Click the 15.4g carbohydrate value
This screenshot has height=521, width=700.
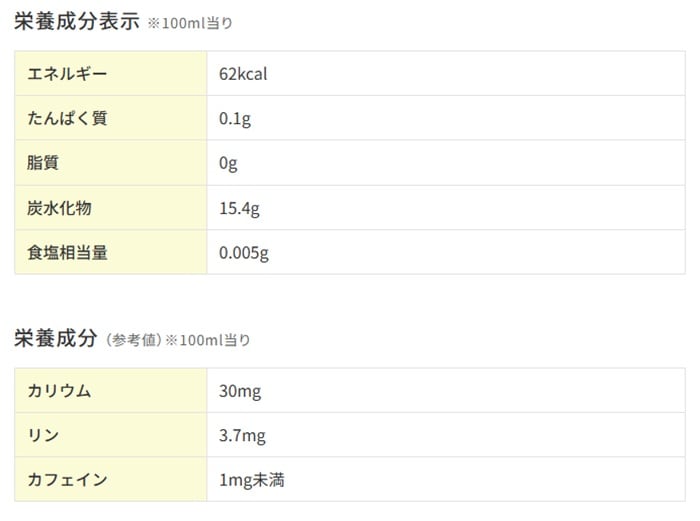(x=239, y=208)
